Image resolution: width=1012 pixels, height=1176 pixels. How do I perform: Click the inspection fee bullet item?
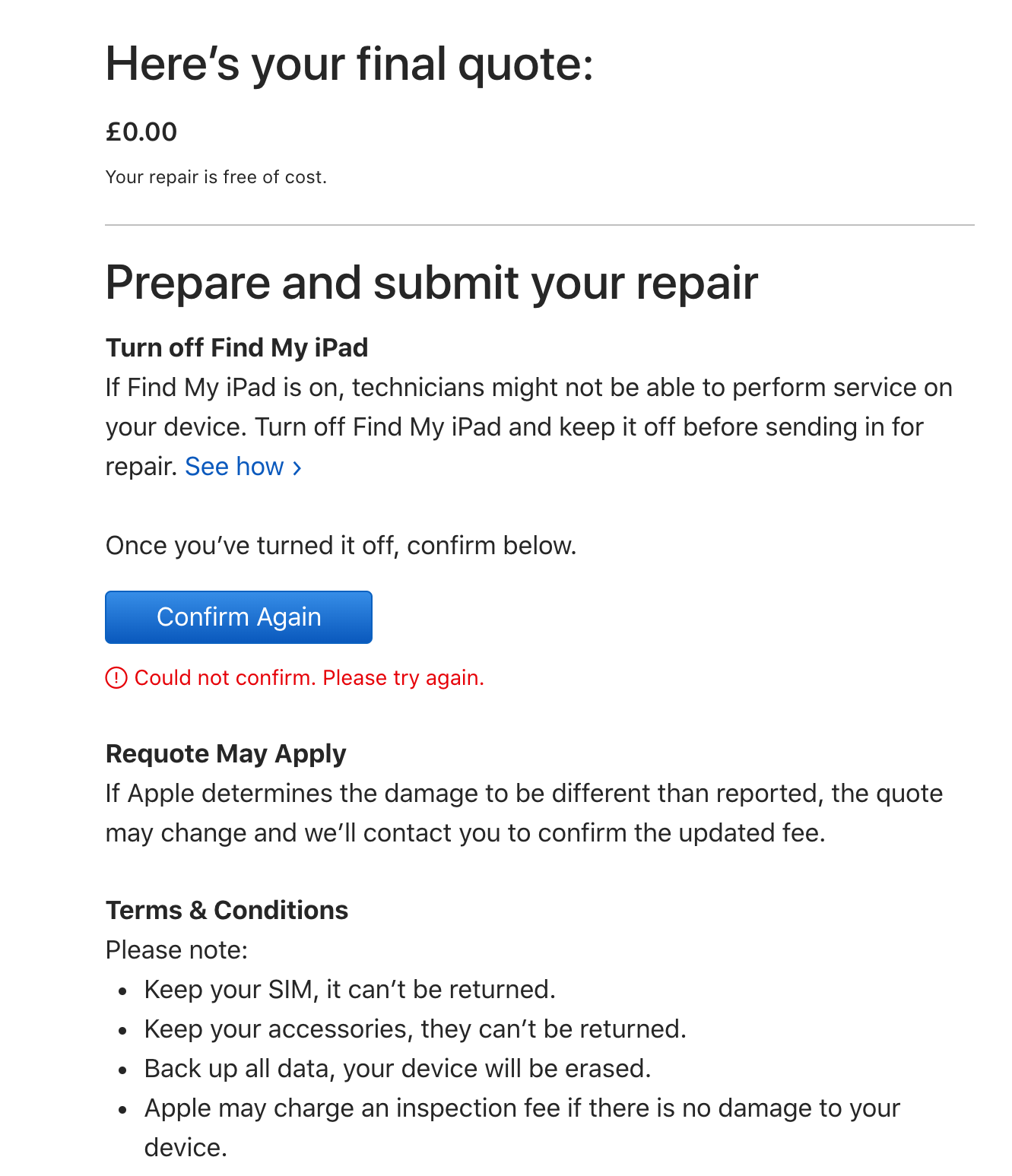(522, 1108)
